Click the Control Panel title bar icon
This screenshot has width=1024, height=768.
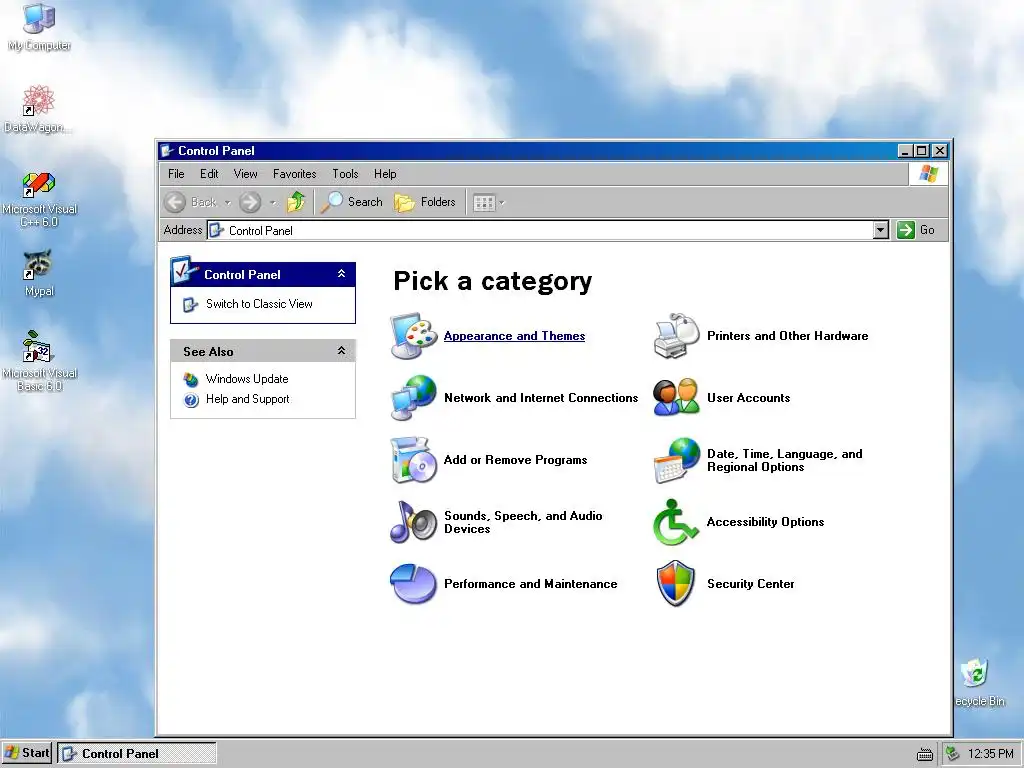pyautogui.click(x=167, y=151)
